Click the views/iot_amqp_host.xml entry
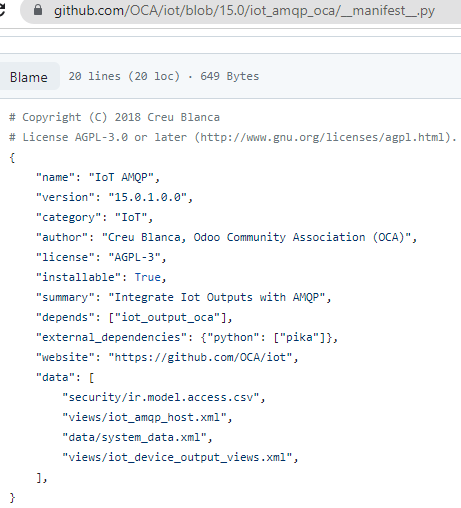This screenshot has height=508, width=461. [x=144, y=417]
